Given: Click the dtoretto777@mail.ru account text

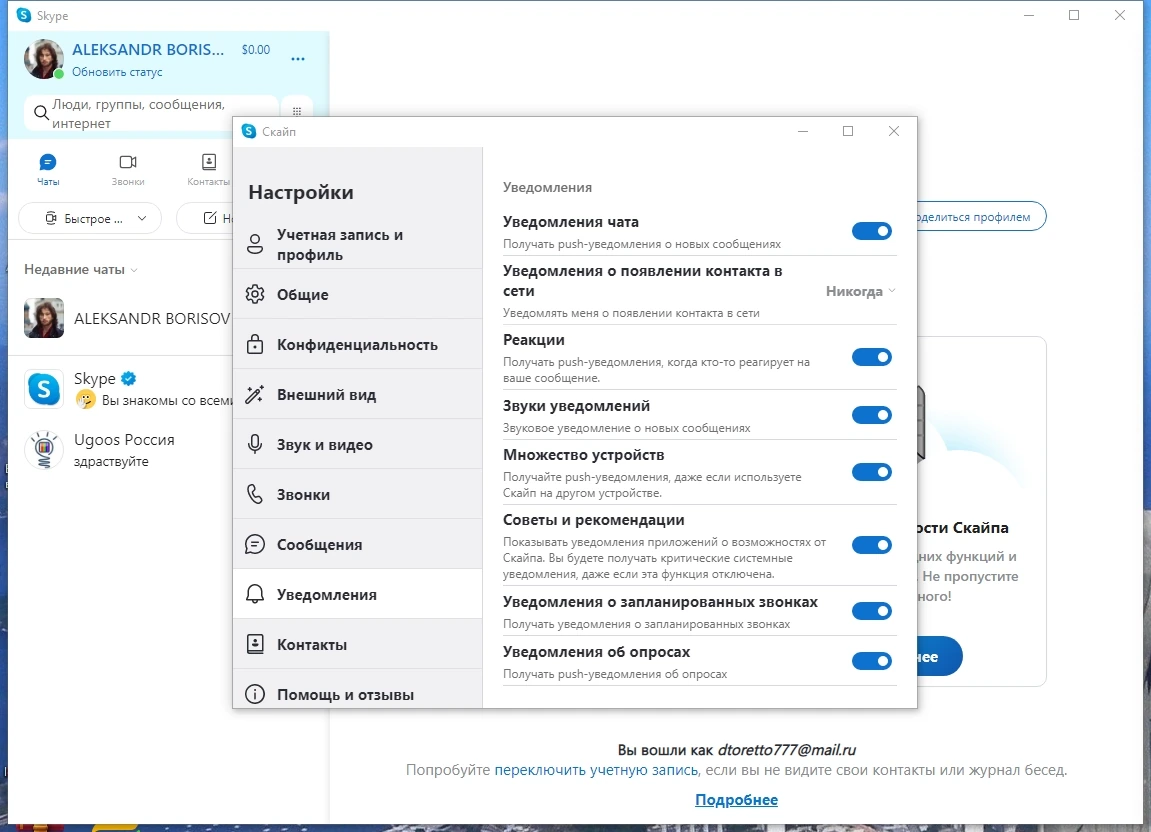Looking at the screenshot, I should click(786, 750).
